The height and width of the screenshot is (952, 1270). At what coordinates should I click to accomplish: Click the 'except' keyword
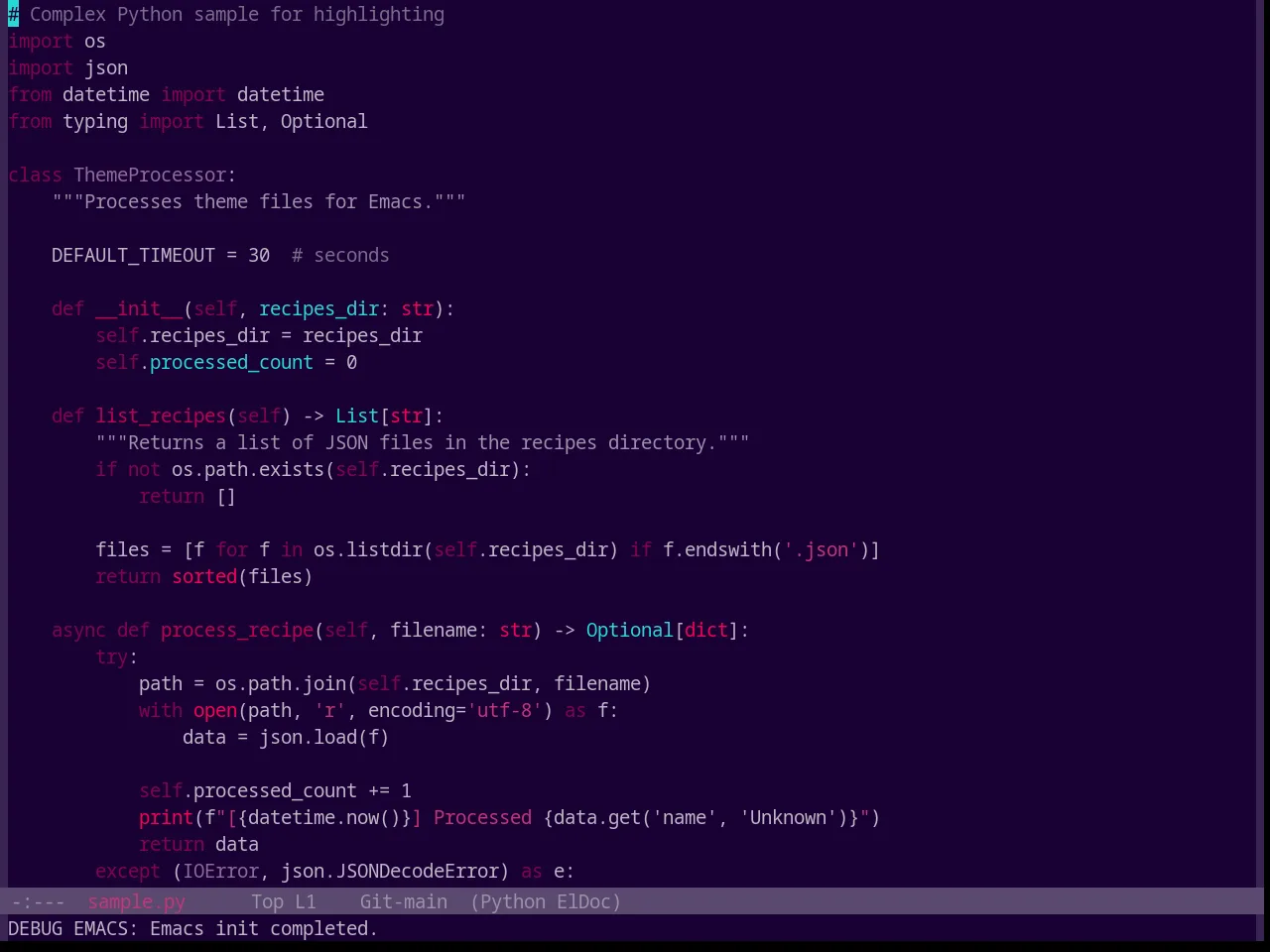point(128,871)
